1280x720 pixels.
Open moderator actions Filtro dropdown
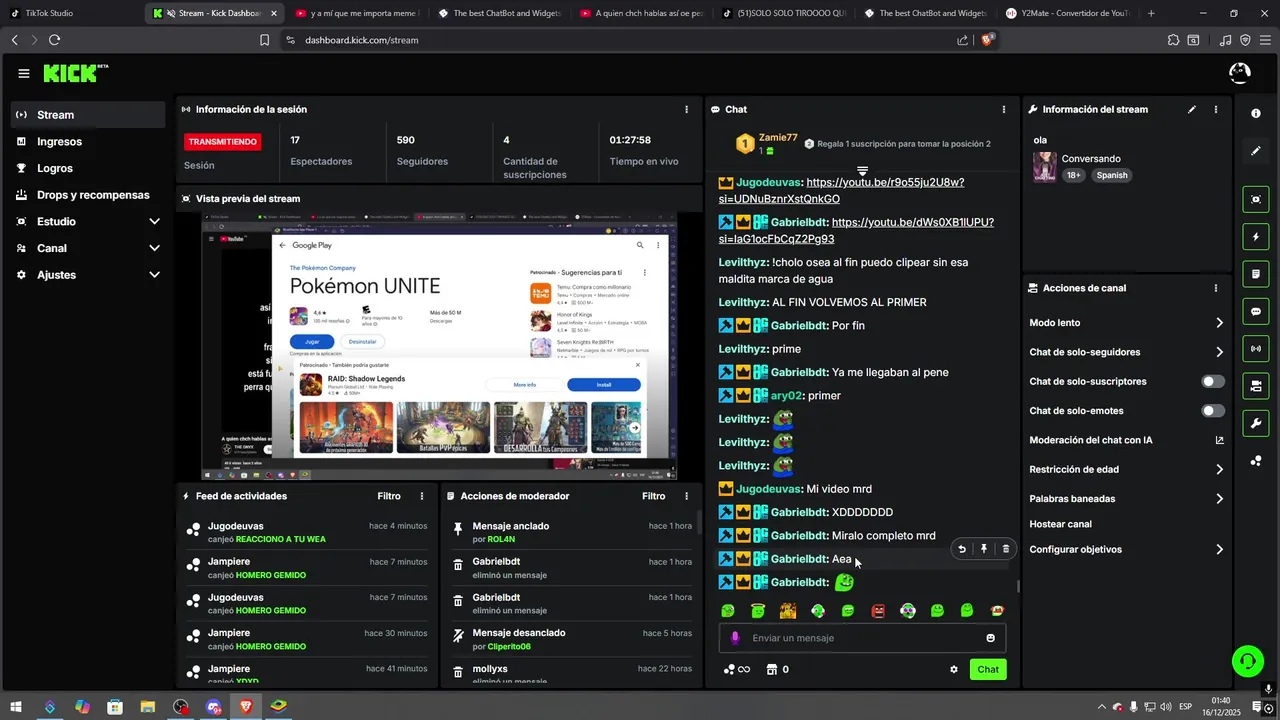[x=653, y=496]
